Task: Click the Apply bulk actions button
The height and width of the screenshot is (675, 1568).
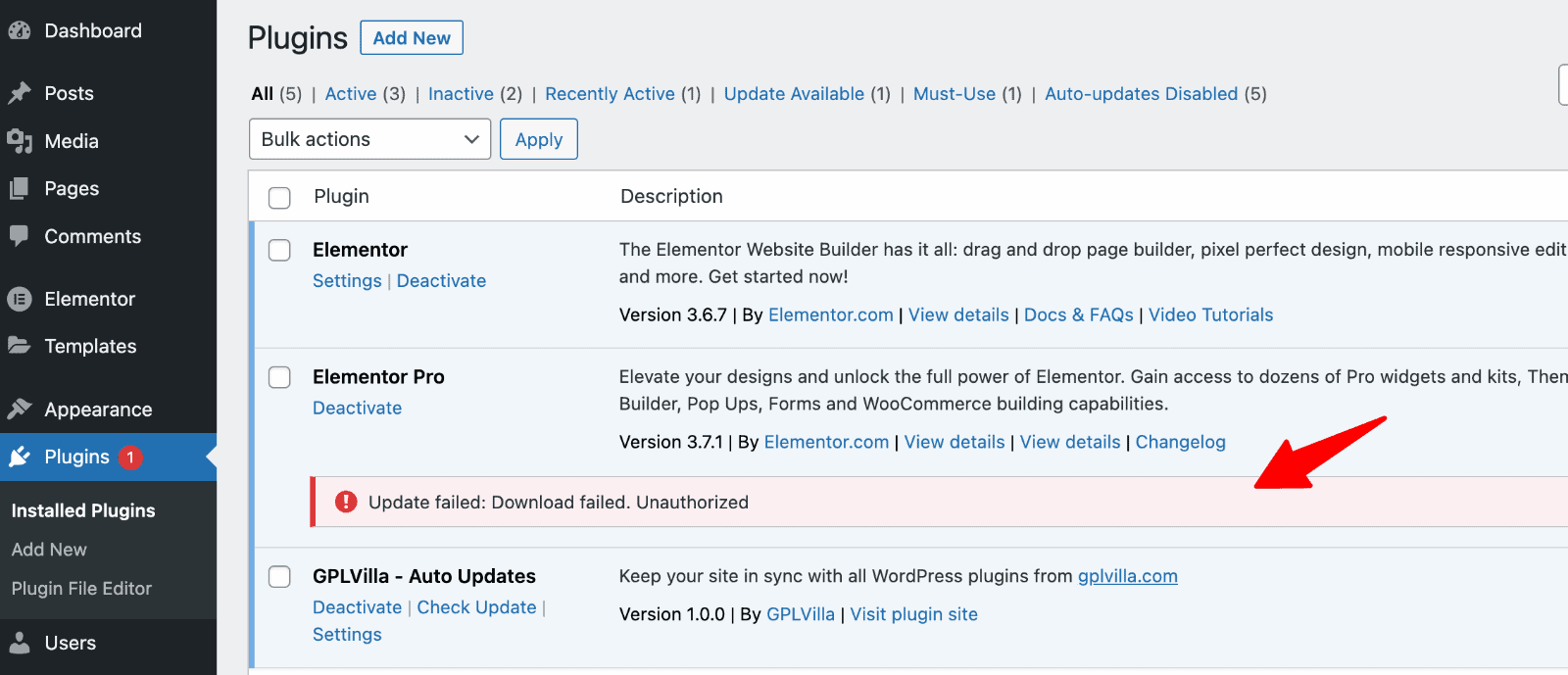Action: point(539,139)
